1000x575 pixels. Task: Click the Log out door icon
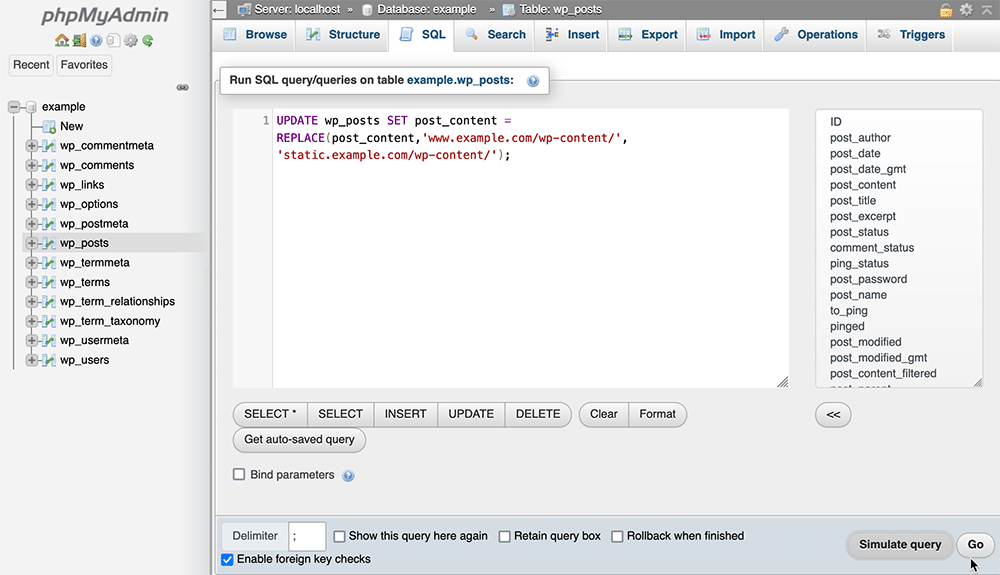pos(79,41)
